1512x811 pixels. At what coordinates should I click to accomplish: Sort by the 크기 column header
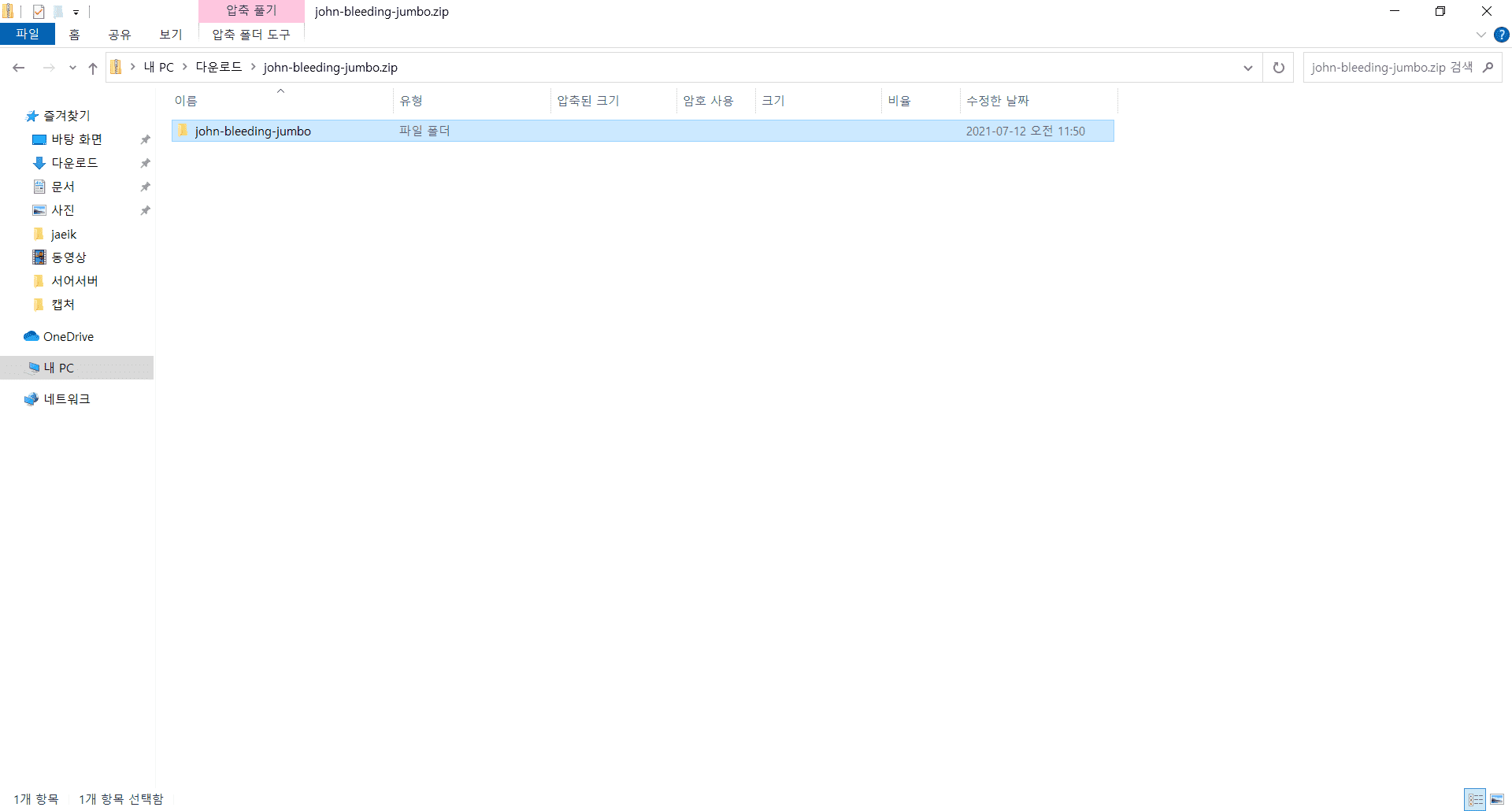coord(818,101)
